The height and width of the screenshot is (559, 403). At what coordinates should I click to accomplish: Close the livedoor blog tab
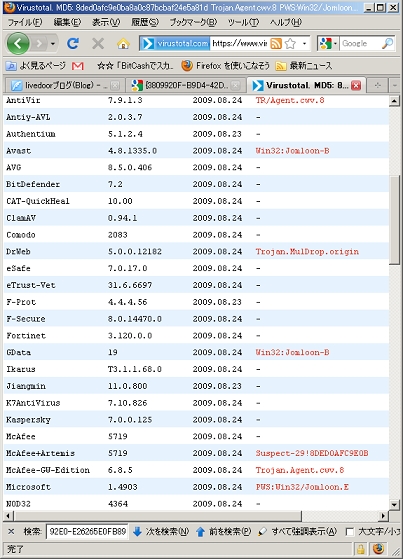[114, 85]
